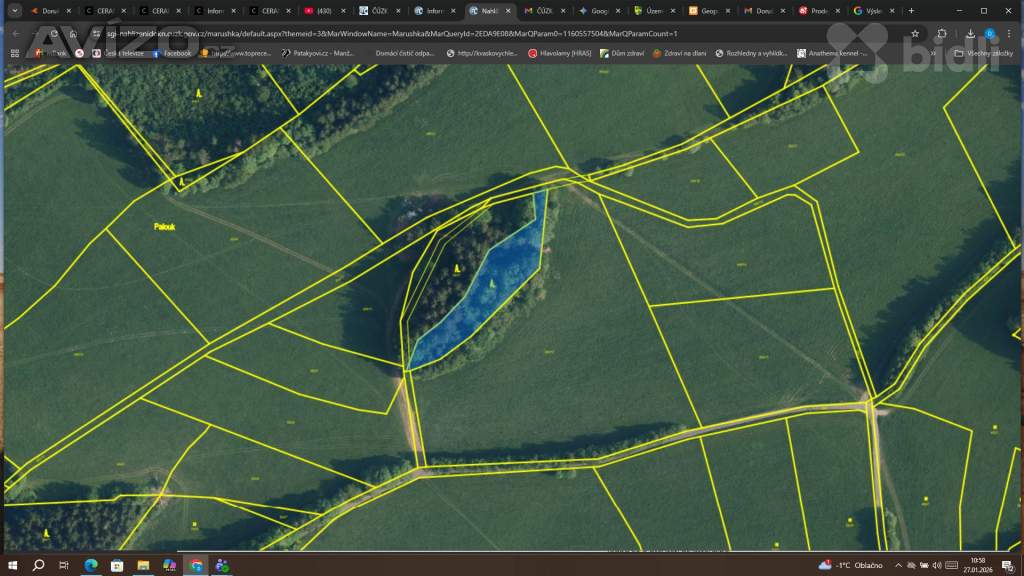Switch to the Google Výsledky tab
This screenshot has width=1024, height=576.
pyautogui.click(x=870, y=11)
